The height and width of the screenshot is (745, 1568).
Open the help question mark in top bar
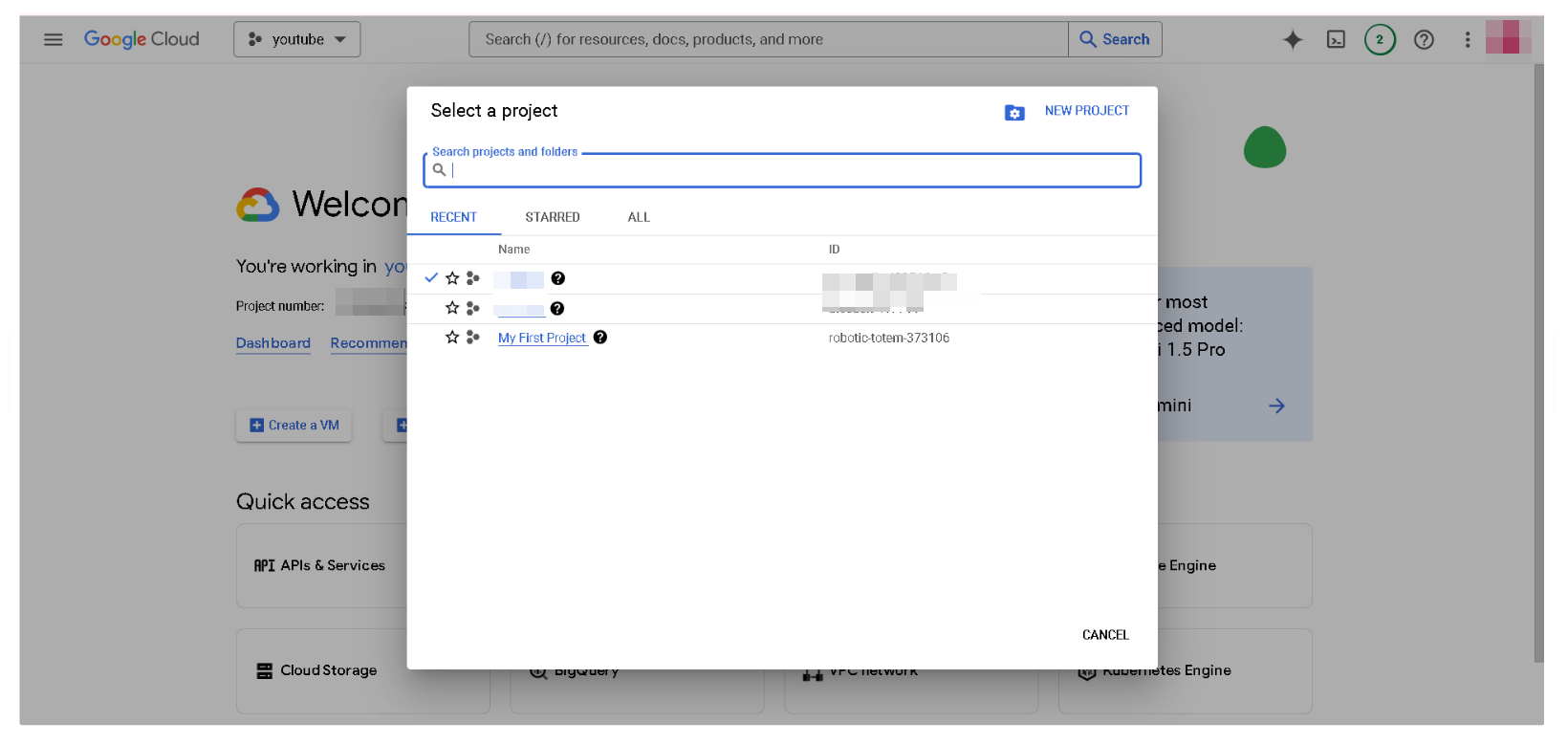tap(1424, 39)
